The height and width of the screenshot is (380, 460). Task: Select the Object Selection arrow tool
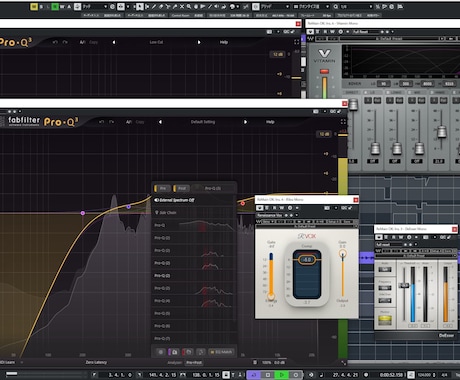(140, 6)
